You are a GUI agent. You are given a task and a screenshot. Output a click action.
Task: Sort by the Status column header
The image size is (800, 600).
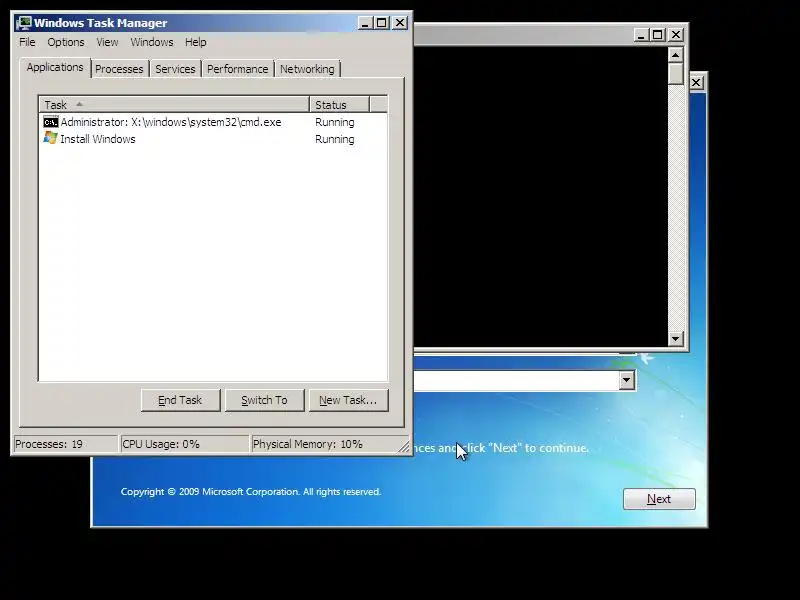point(339,105)
